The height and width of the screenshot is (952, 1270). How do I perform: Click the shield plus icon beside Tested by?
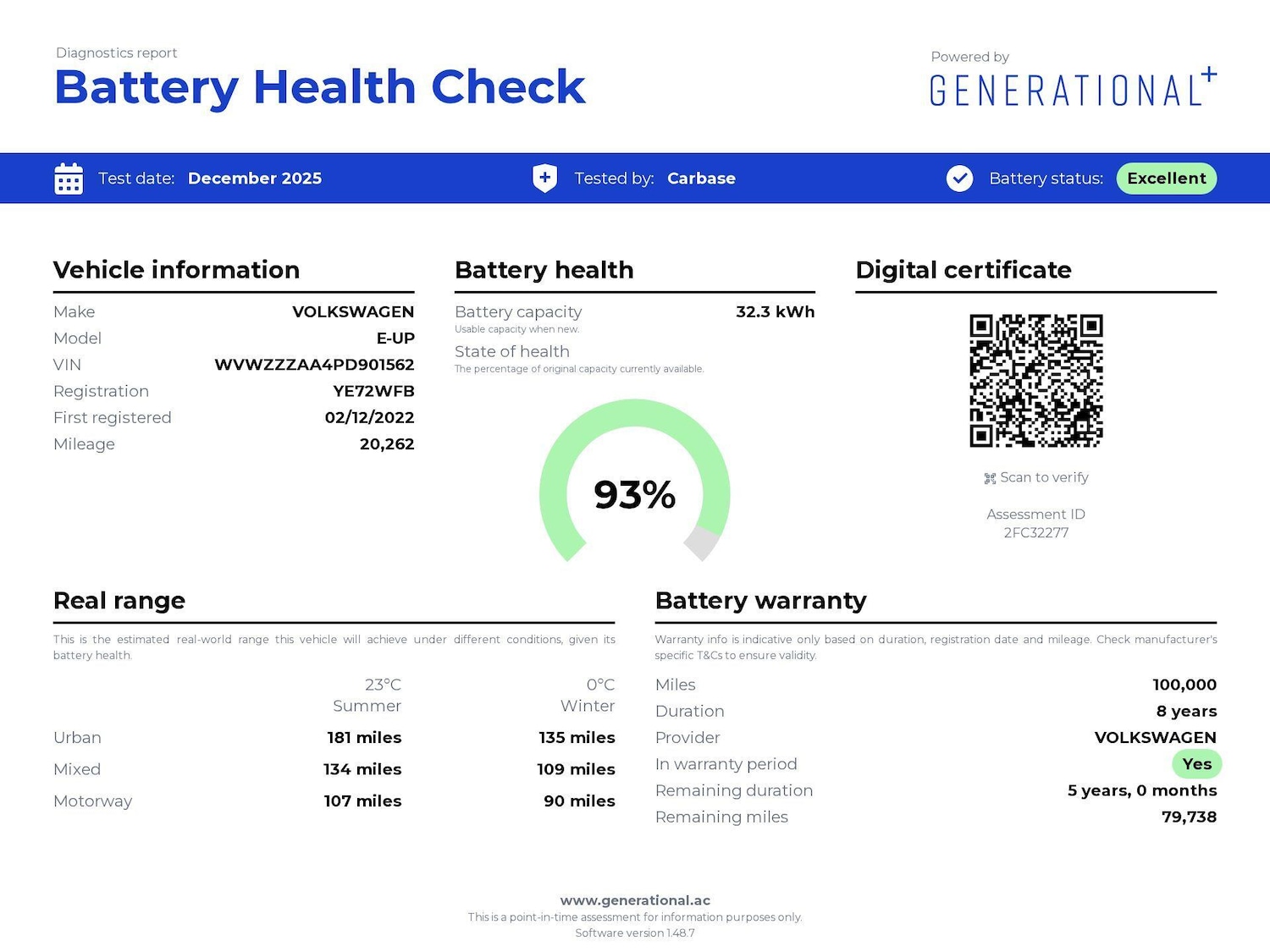pyautogui.click(x=544, y=179)
